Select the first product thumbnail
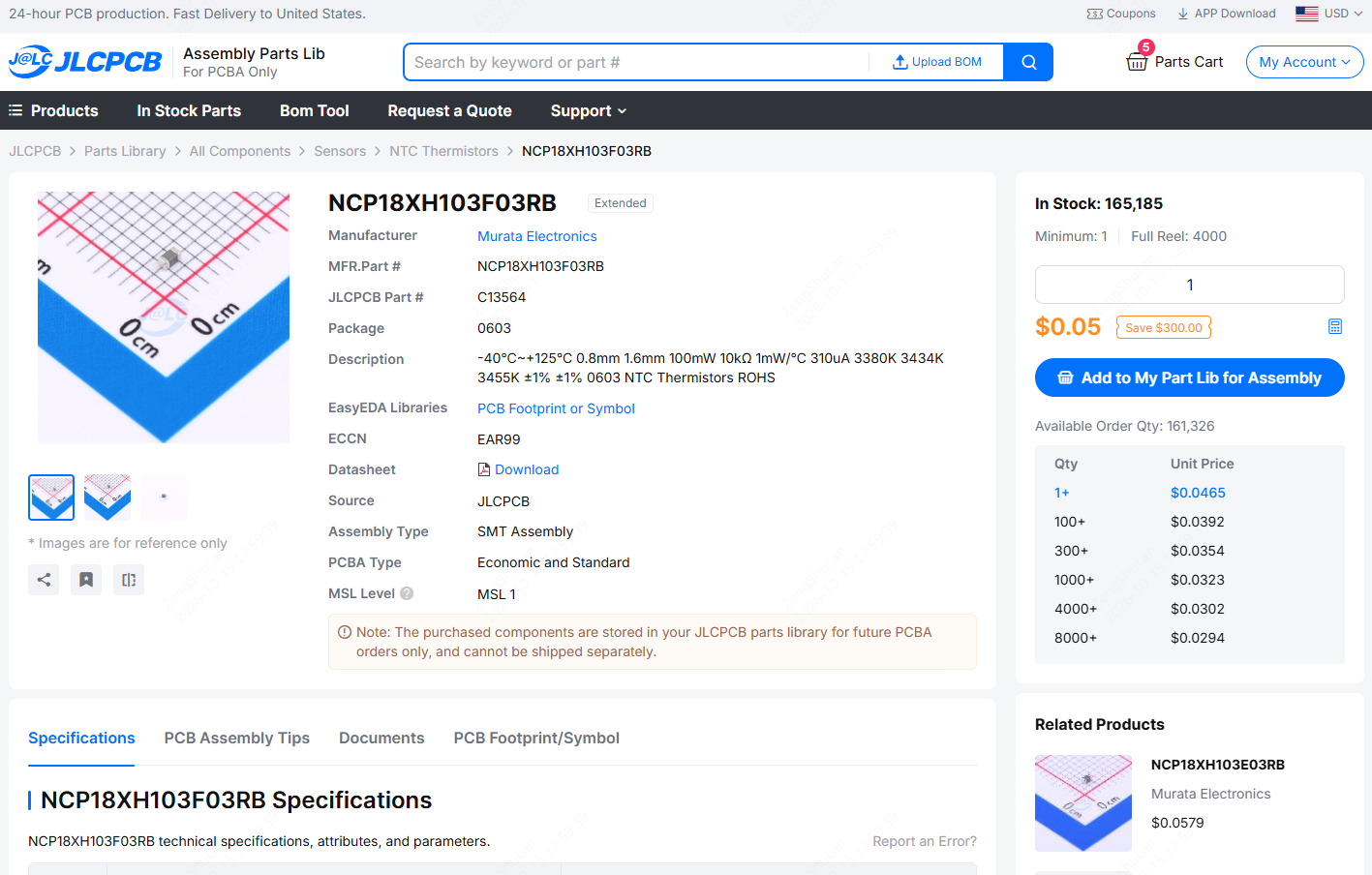The image size is (1372, 875). pos(51,498)
